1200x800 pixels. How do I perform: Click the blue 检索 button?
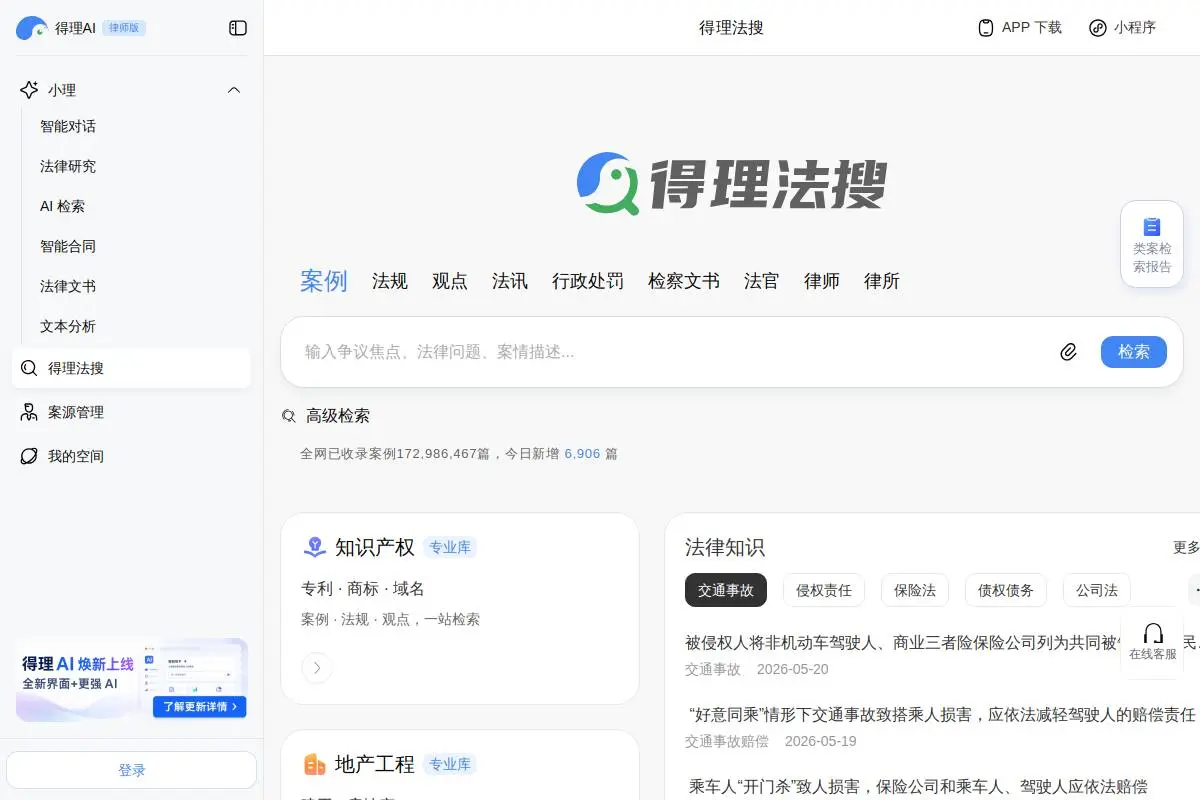[x=1134, y=352]
